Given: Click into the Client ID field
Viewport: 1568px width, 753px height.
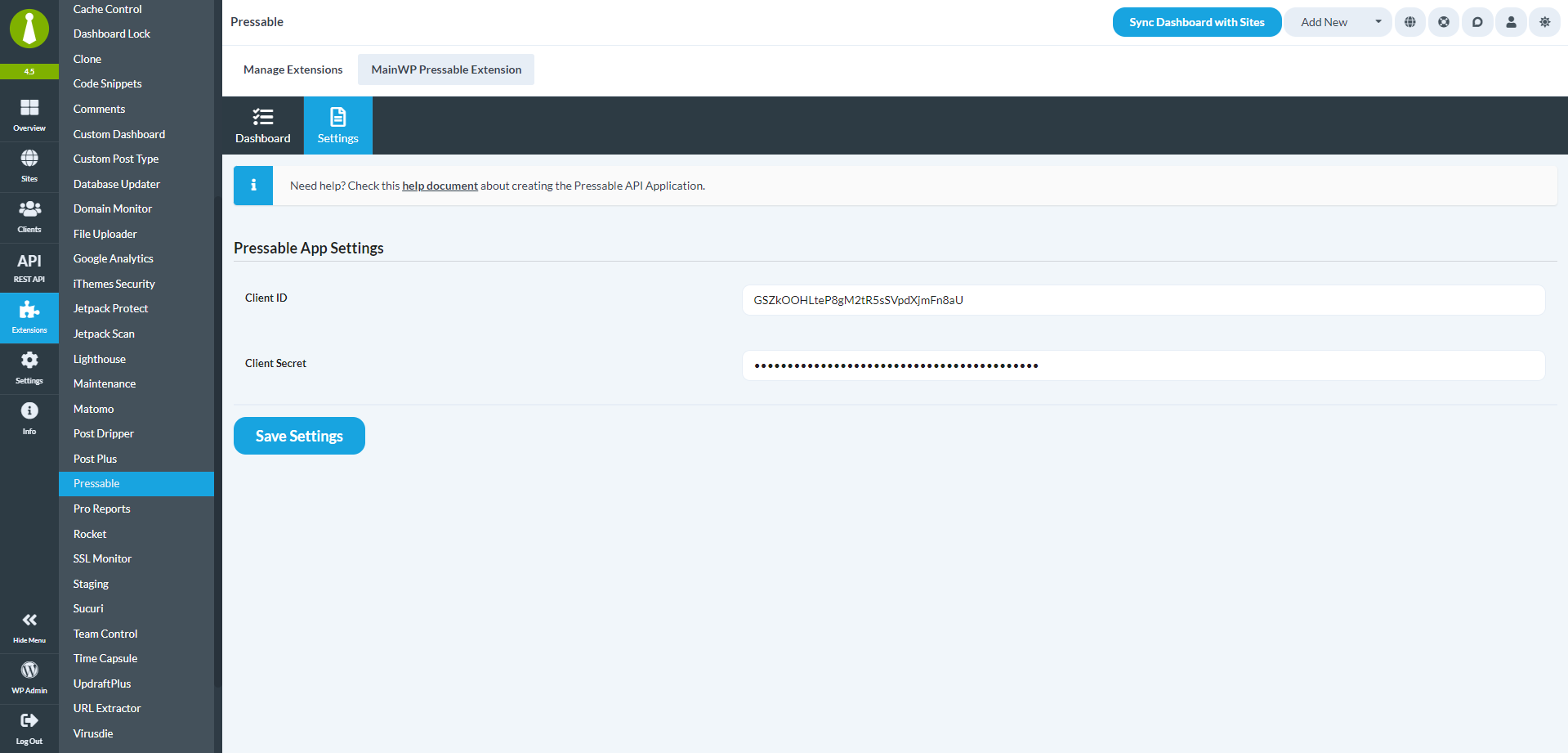Looking at the screenshot, I should coord(1143,300).
